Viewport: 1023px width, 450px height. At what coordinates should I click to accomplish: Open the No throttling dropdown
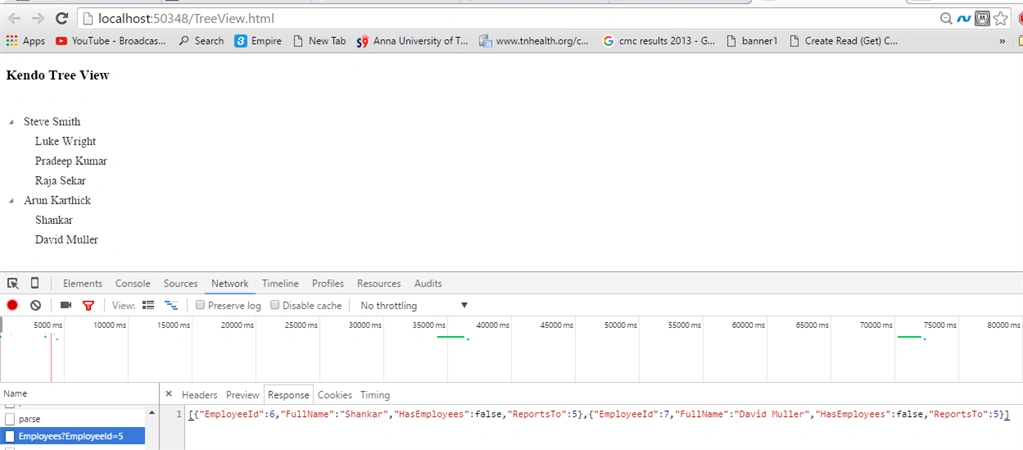click(414, 305)
